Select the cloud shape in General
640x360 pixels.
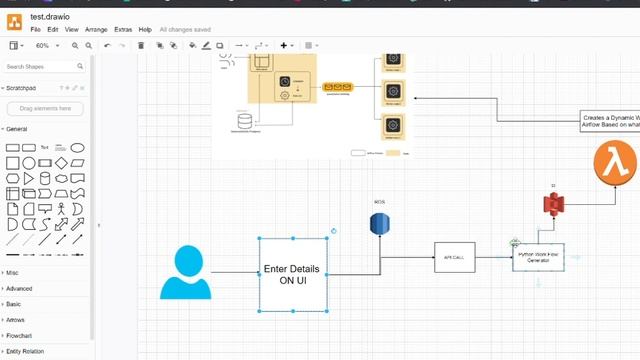click(61, 178)
